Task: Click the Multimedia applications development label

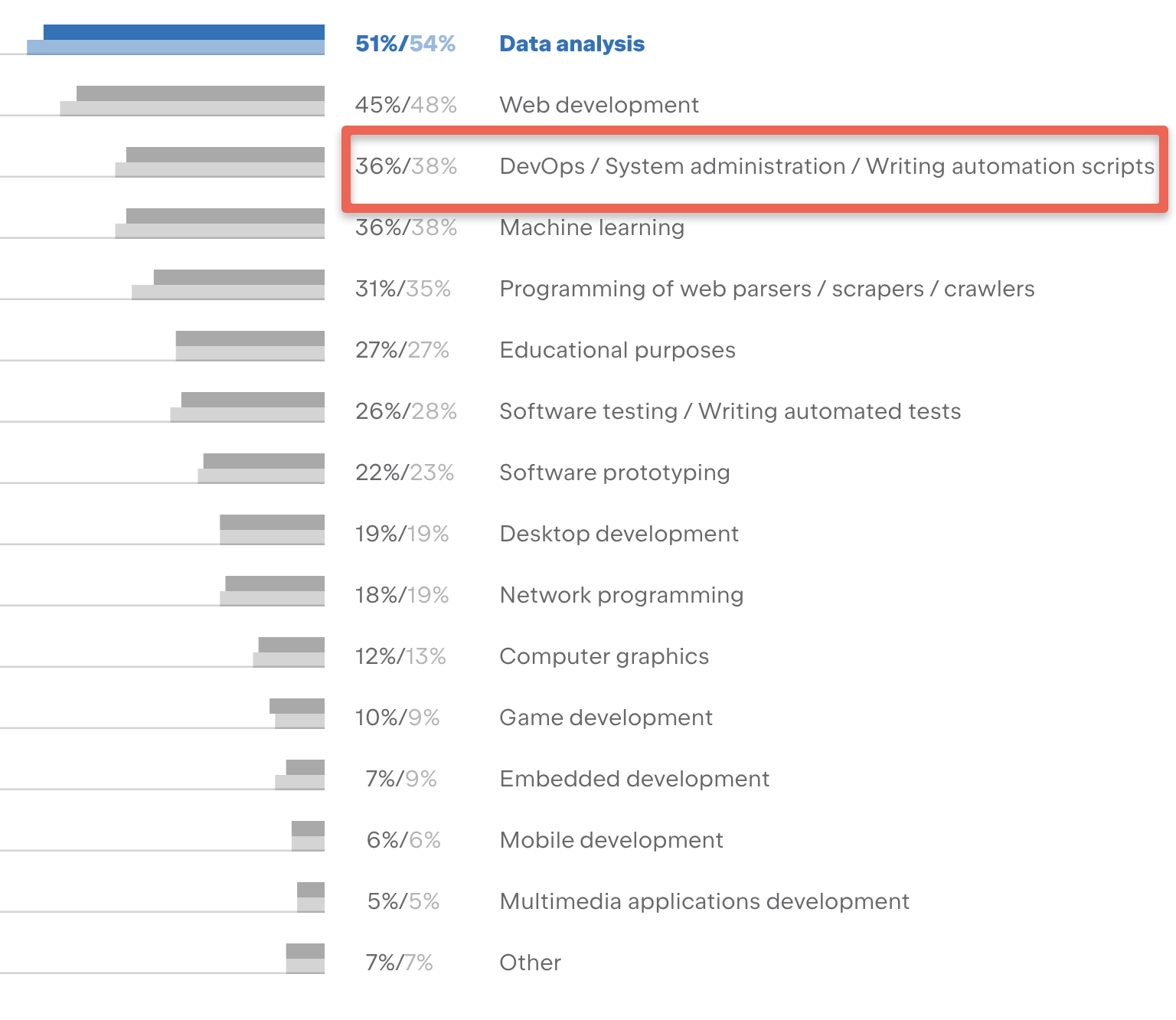Action: pos(704,901)
